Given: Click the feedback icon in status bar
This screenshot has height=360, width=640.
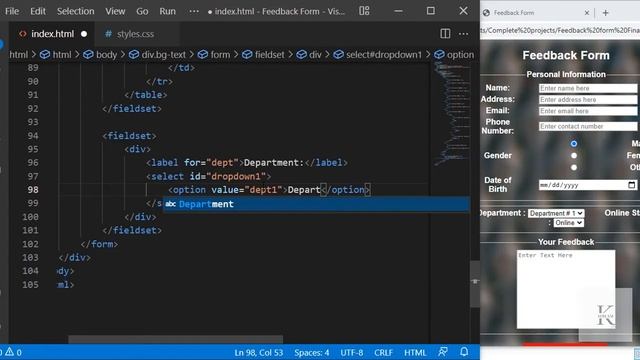Looking at the screenshot, I should click(443, 352).
